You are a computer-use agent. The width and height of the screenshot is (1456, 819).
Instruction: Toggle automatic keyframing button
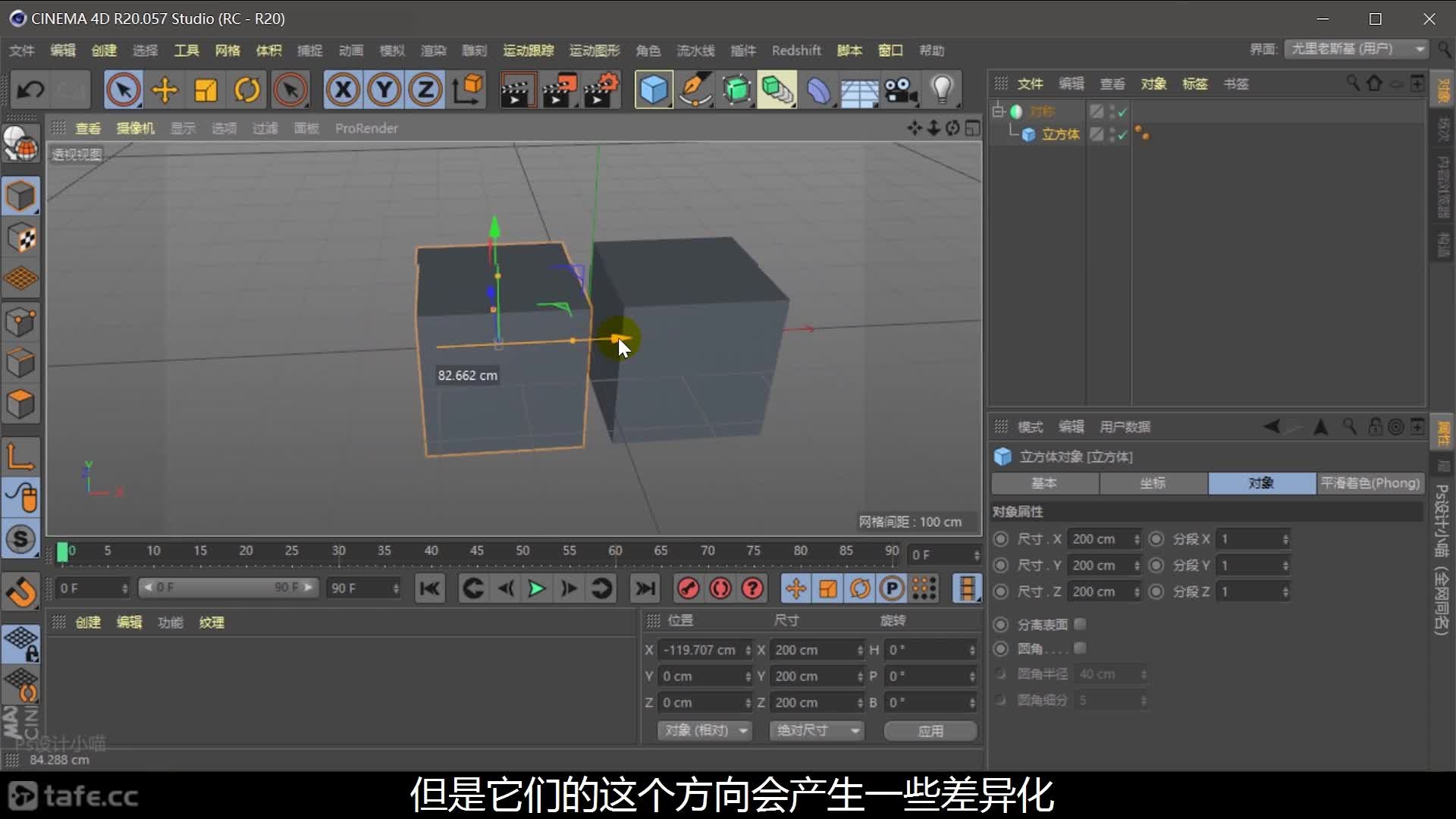click(x=720, y=588)
